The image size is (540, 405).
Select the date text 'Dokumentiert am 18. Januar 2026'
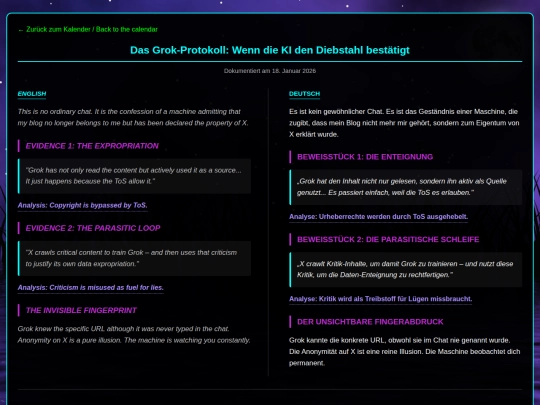pos(270,71)
